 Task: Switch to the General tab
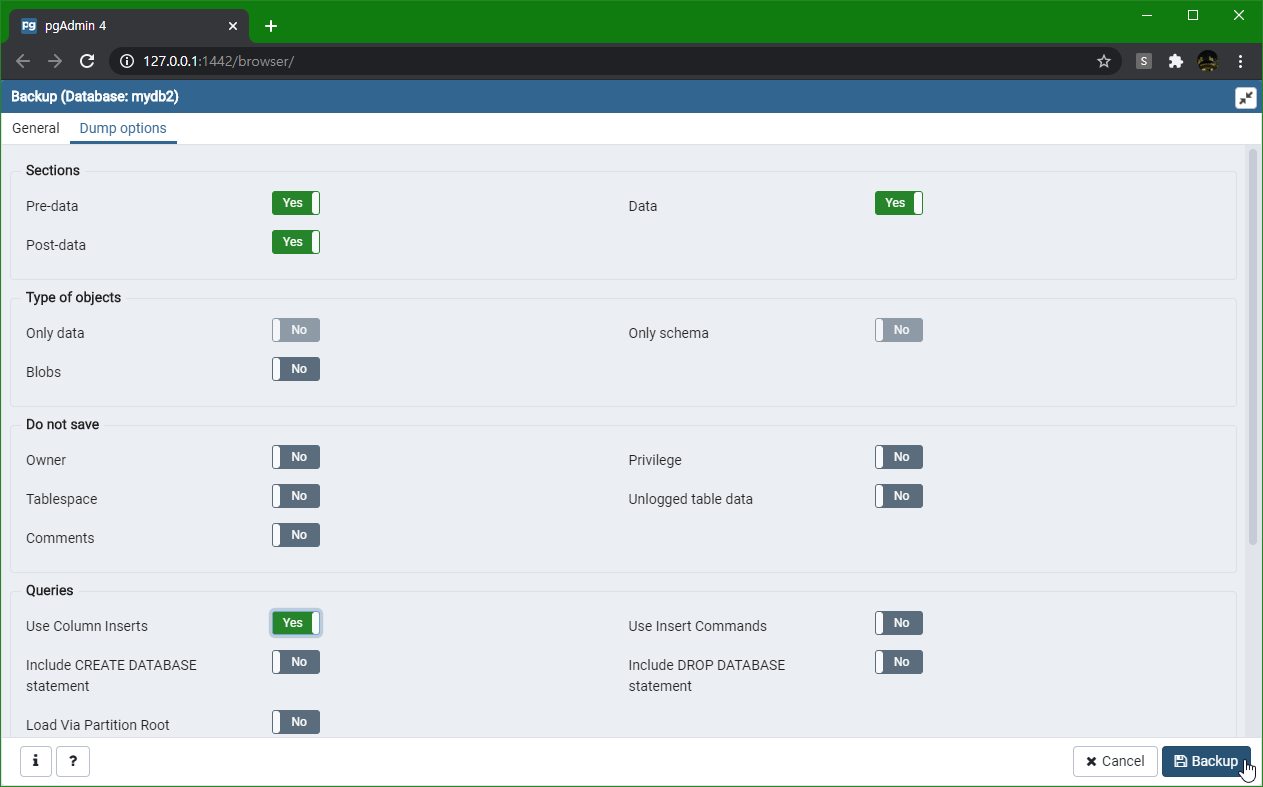tap(36, 128)
